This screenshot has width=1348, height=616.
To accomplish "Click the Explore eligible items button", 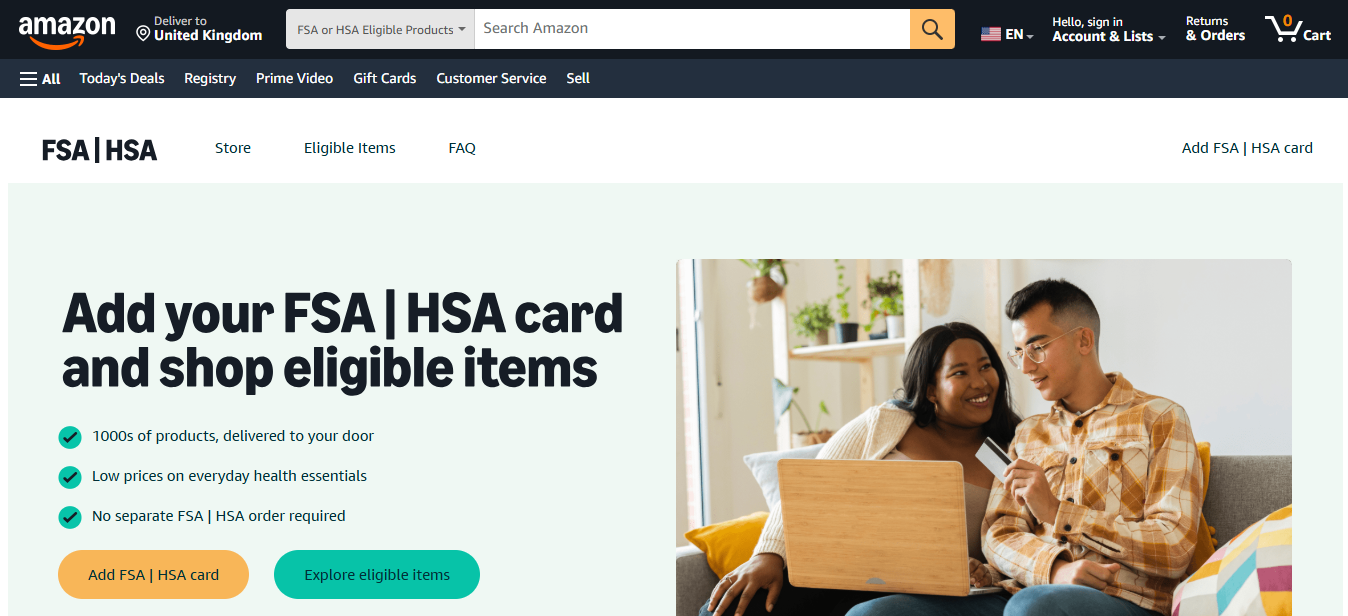I will coord(377,575).
